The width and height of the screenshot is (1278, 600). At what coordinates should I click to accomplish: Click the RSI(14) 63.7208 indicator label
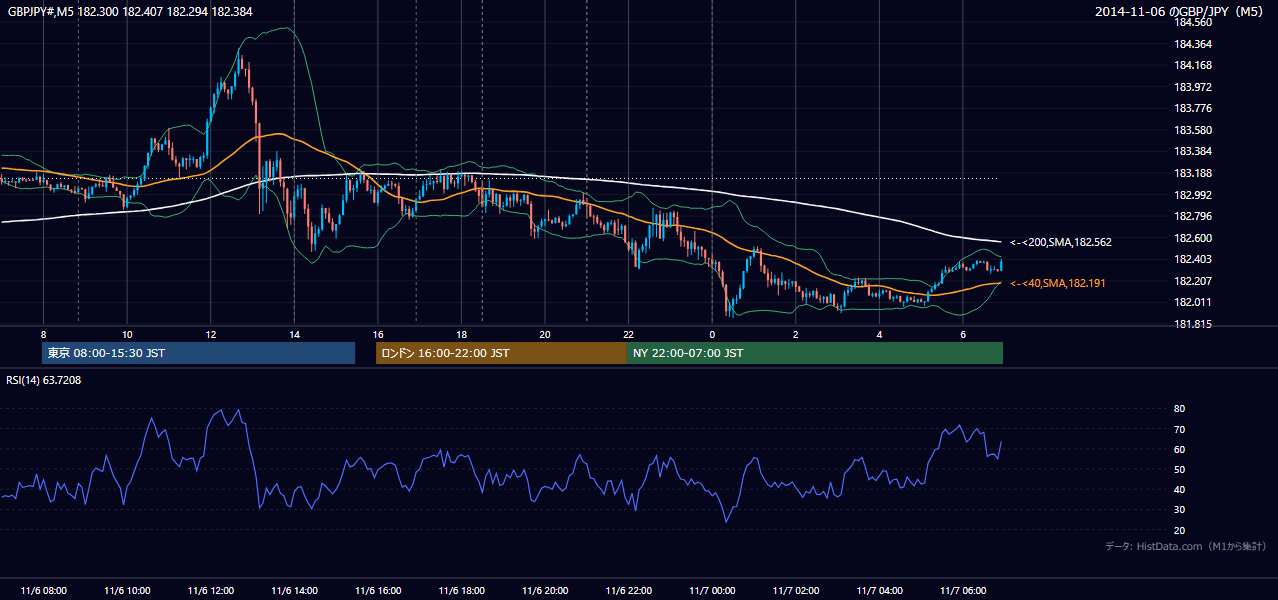43,380
